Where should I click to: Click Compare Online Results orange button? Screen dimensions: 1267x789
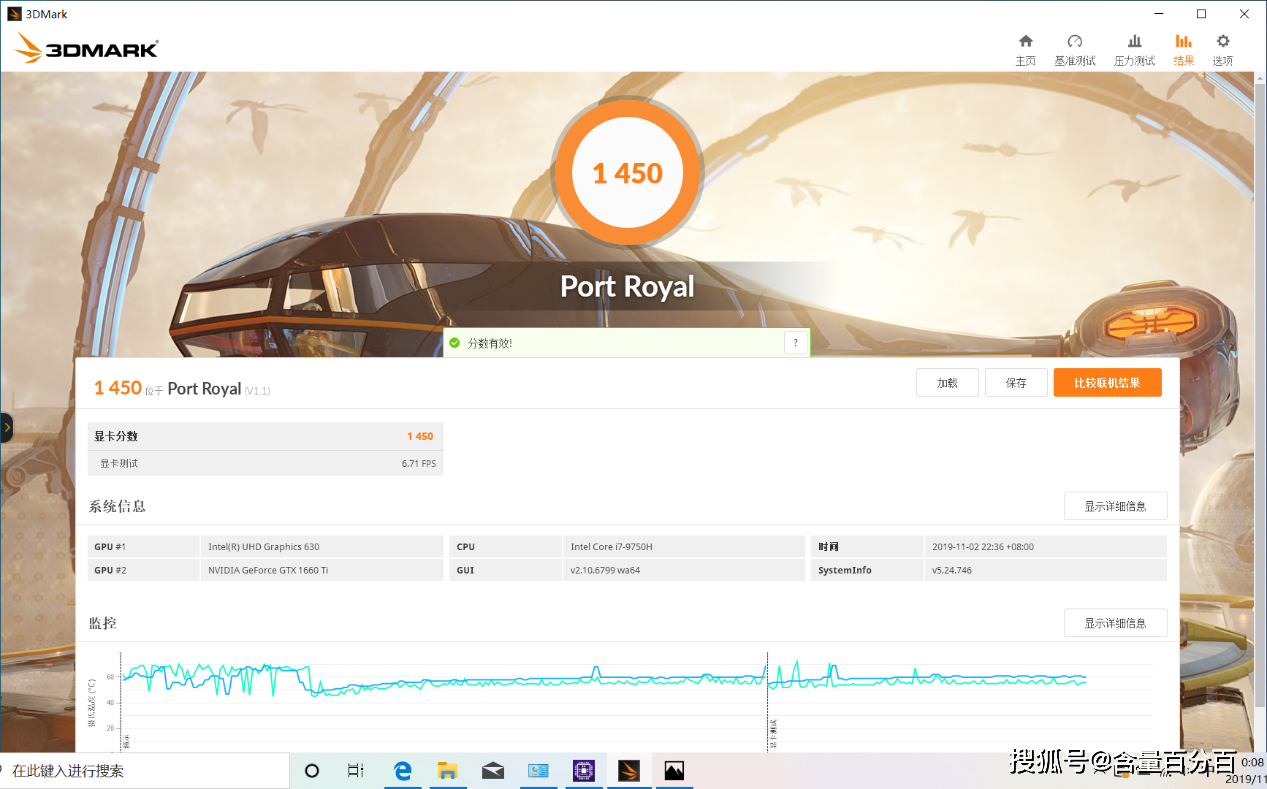pos(1107,383)
